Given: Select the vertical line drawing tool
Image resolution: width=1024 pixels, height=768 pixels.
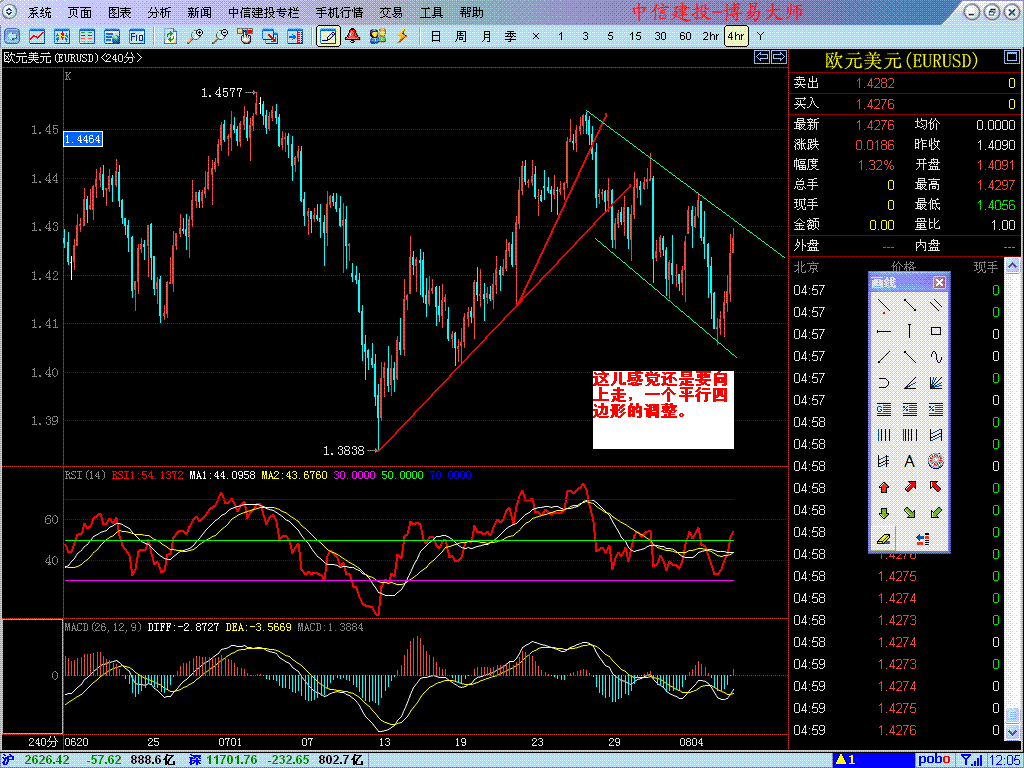Looking at the screenshot, I should (x=909, y=331).
